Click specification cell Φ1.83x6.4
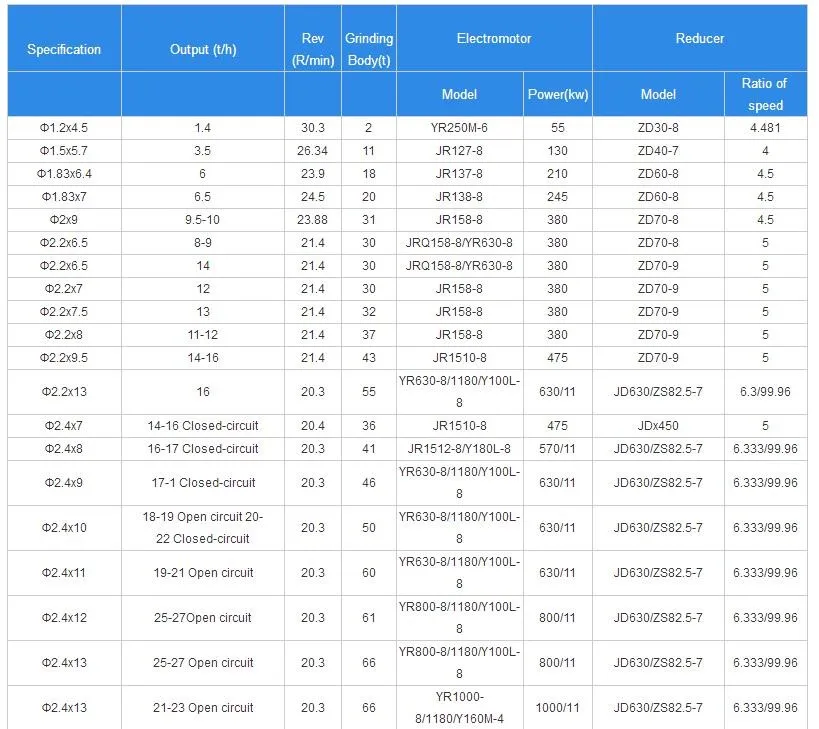This screenshot has width=819, height=729. [x=64, y=174]
